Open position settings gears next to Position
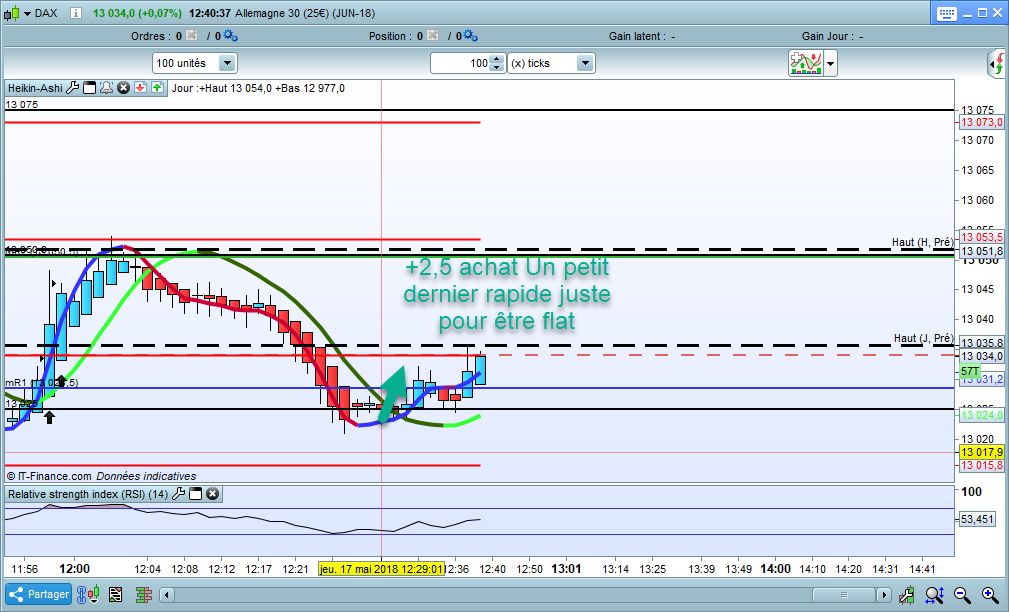1009x612 pixels. tap(470, 35)
